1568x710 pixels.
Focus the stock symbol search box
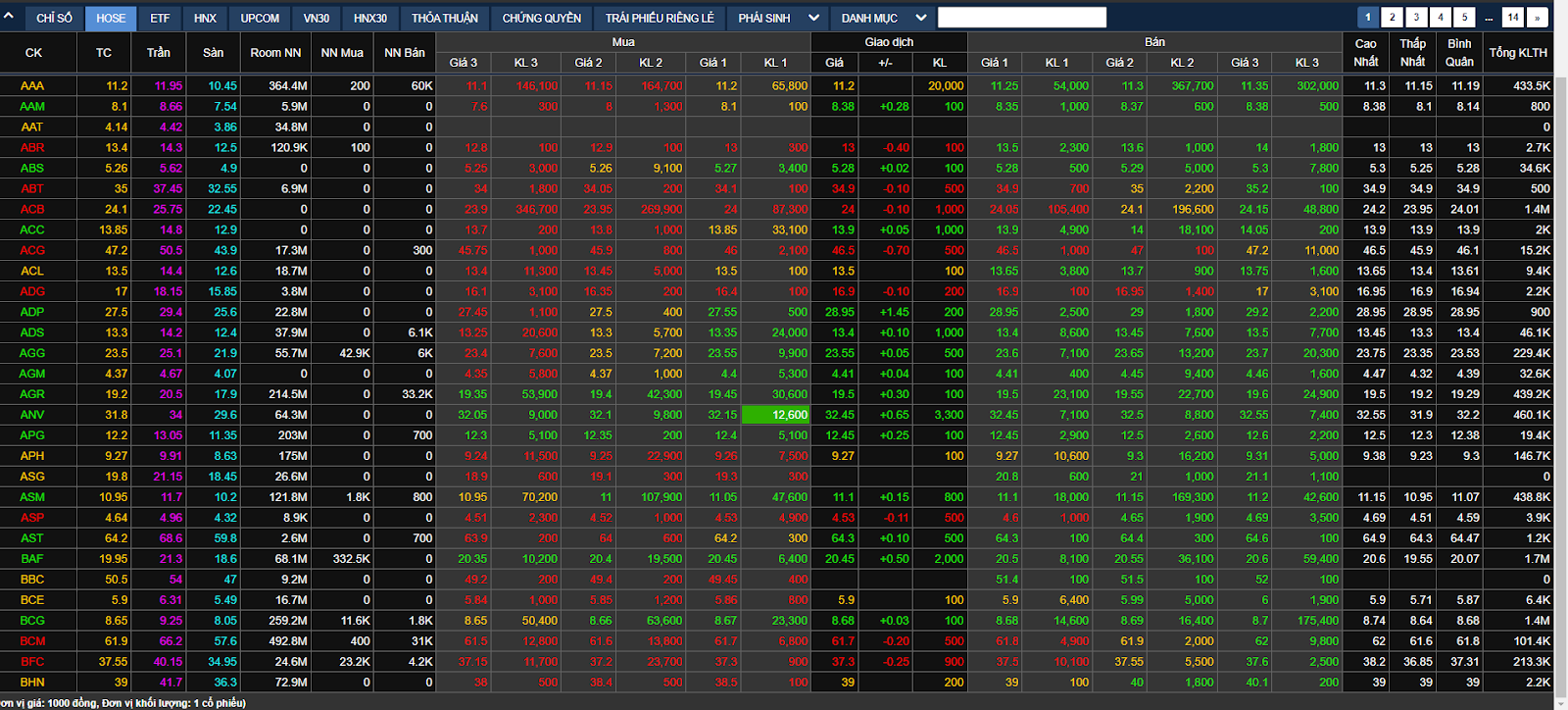click(x=1022, y=18)
